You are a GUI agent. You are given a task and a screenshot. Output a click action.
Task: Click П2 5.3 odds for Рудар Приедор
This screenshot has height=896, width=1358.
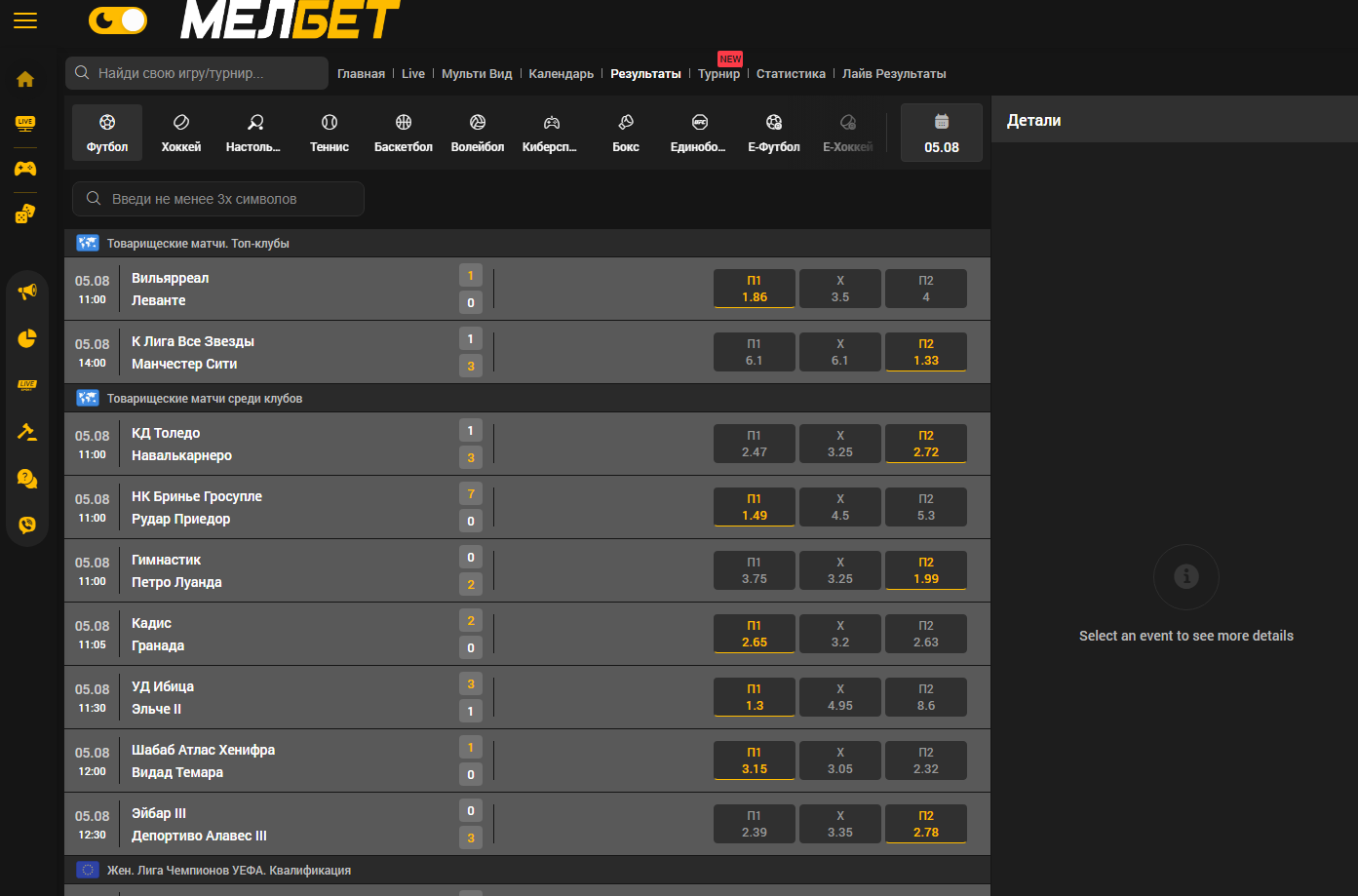pyautogui.click(x=926, y=507)
